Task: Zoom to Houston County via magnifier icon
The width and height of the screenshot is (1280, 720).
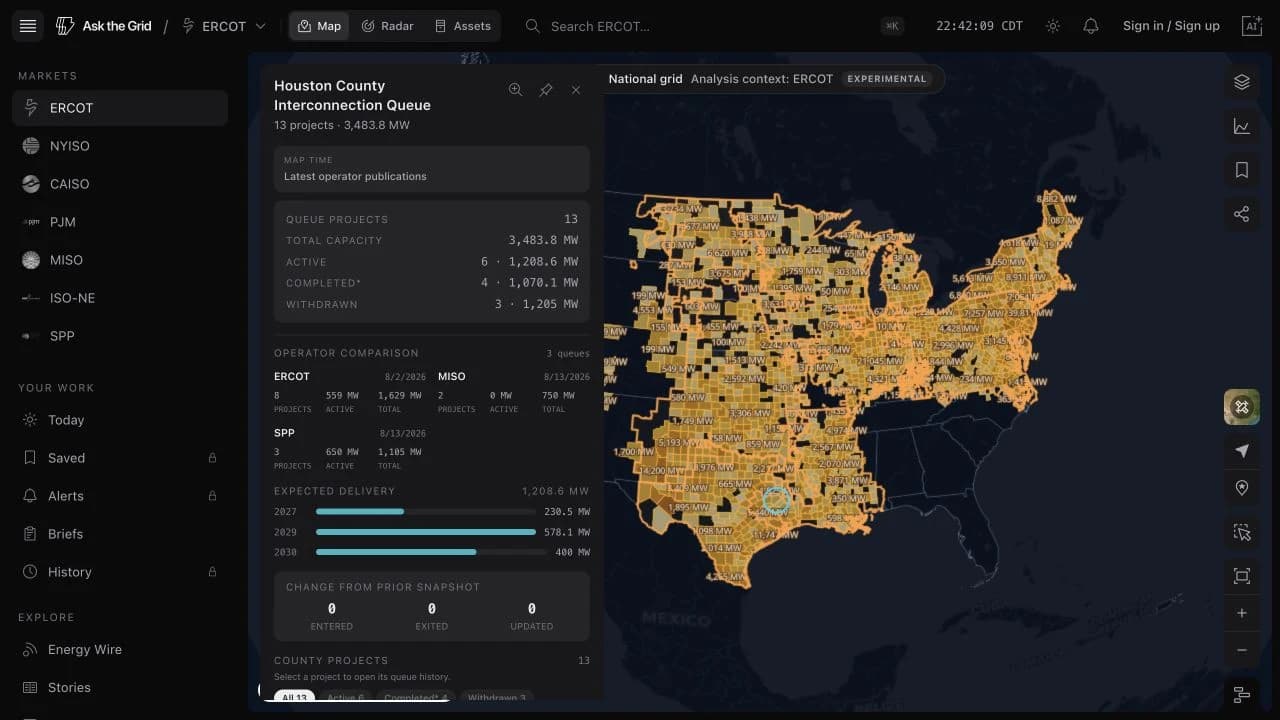Action: click(x=515, y=90)
